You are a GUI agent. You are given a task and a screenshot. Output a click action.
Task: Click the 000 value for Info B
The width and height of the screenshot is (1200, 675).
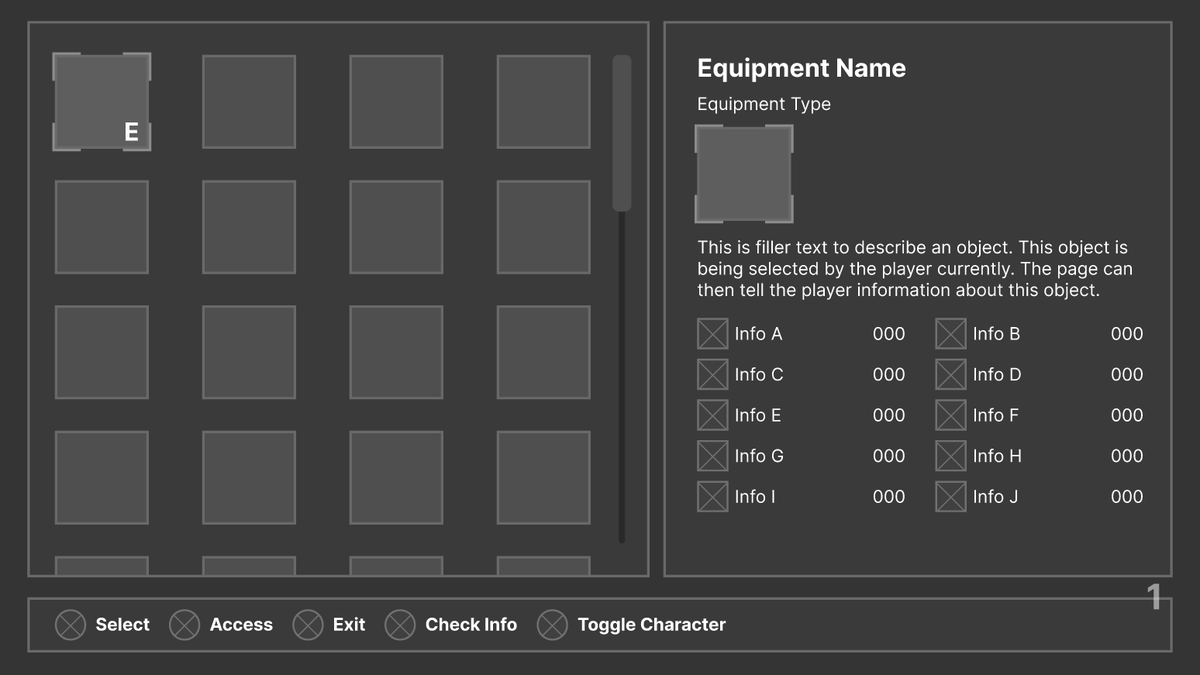pyautogui.click(x=1127, y=334)
